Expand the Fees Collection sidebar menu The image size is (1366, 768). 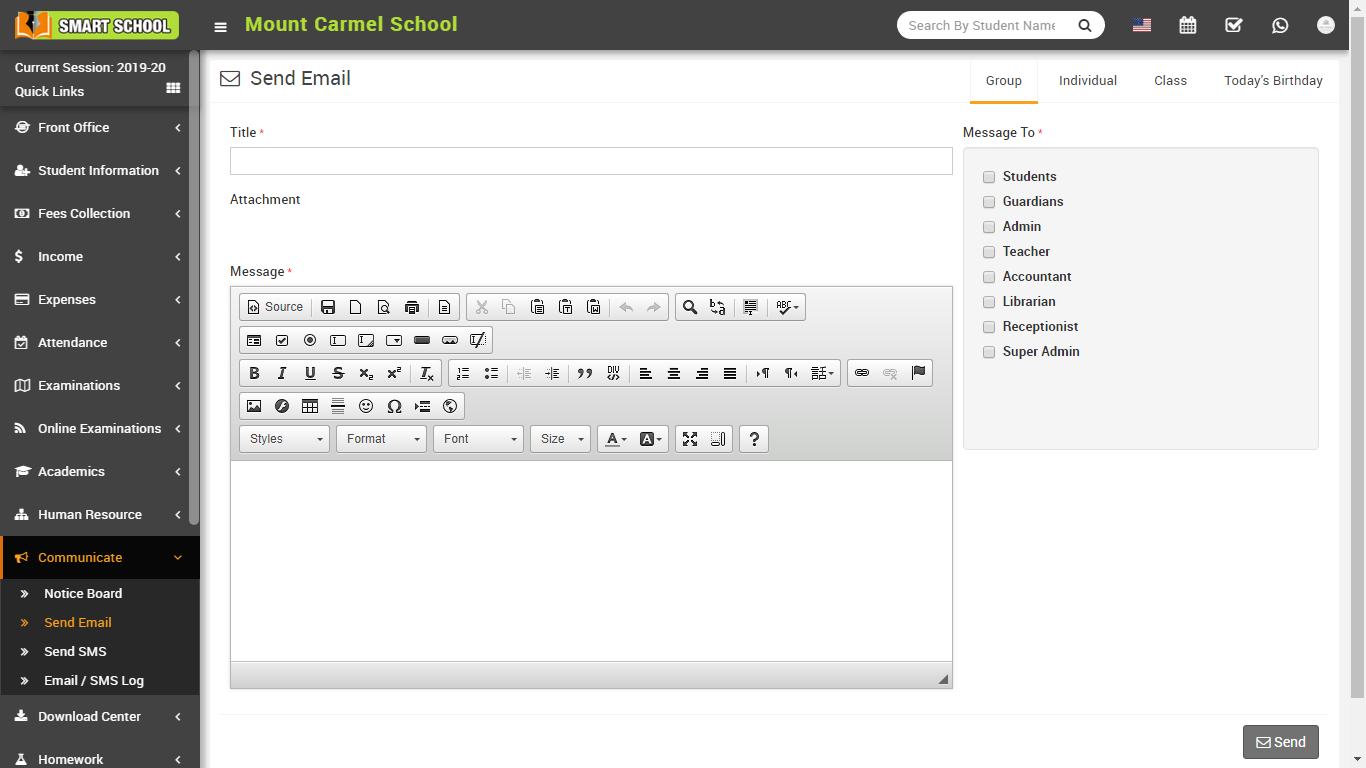tap(98, 214)
